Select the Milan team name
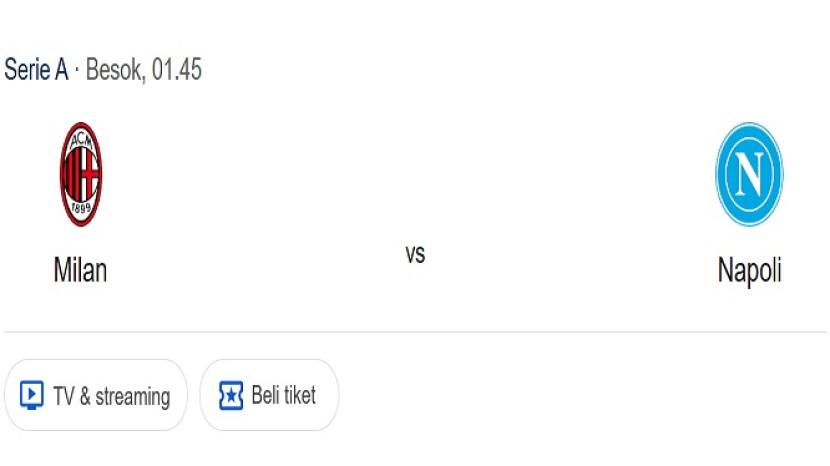This screenshot has width=830, height=466. (80, 270)
